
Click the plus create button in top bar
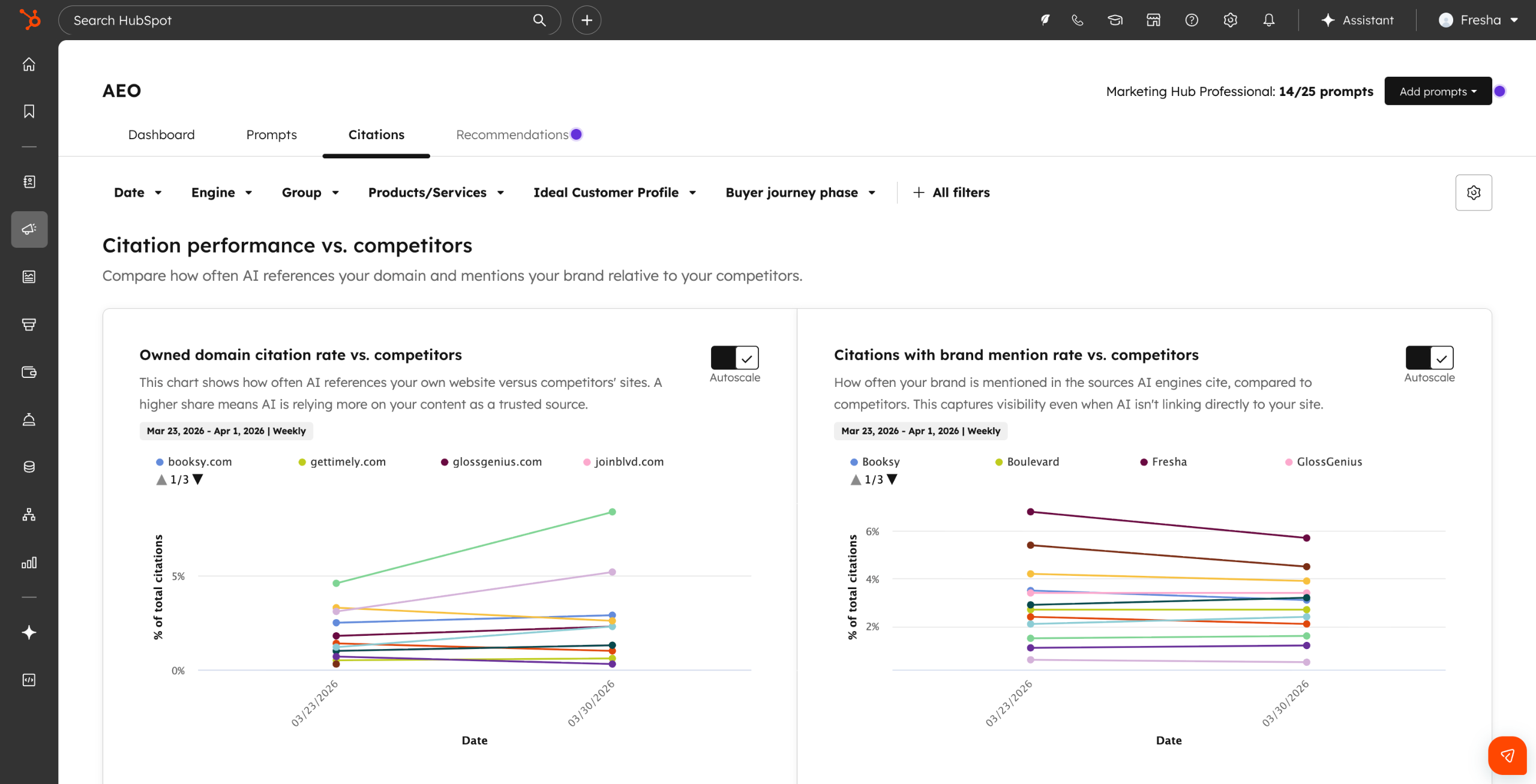[587, 20]
